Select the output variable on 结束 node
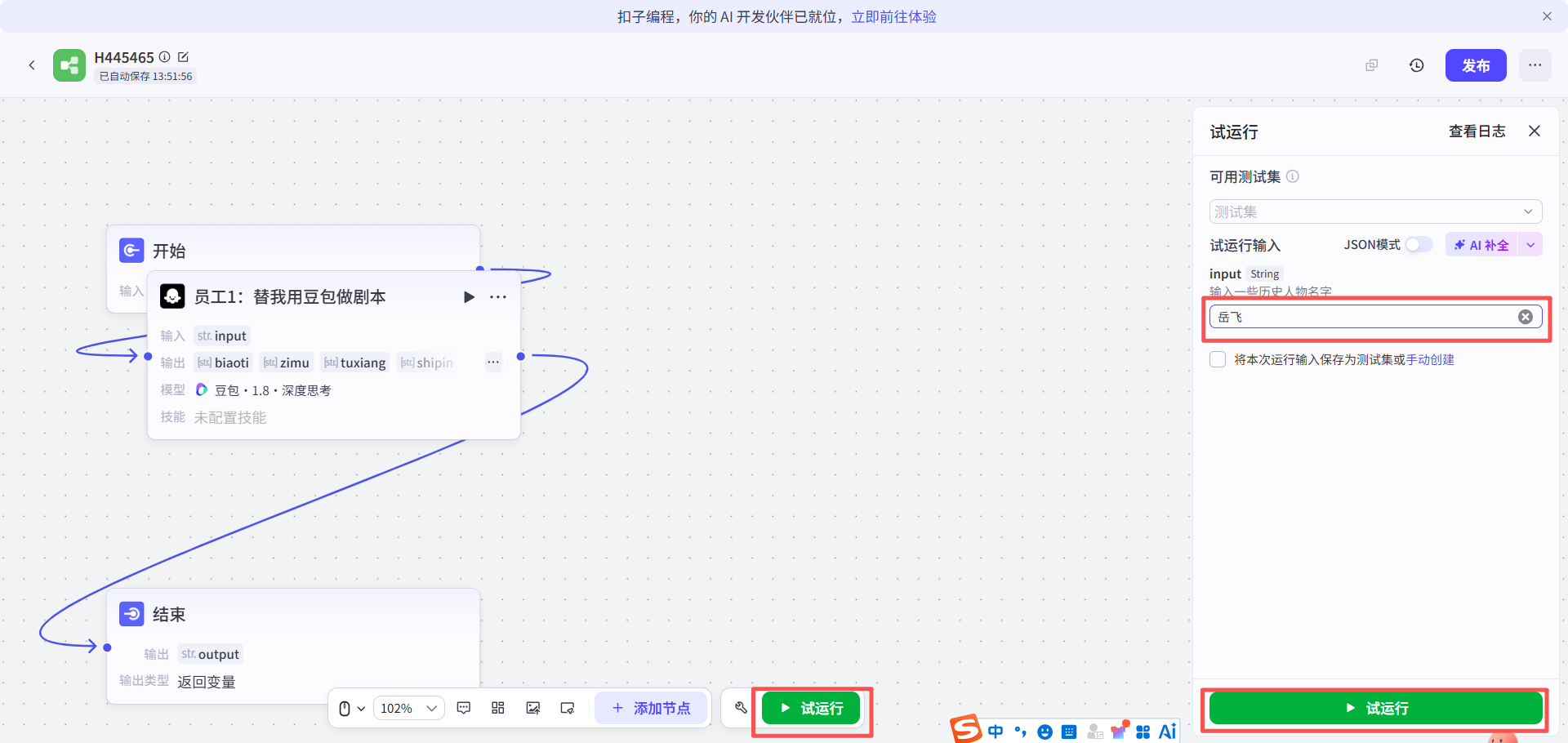This screenshot has height=743, width=1568. [210, 654]
